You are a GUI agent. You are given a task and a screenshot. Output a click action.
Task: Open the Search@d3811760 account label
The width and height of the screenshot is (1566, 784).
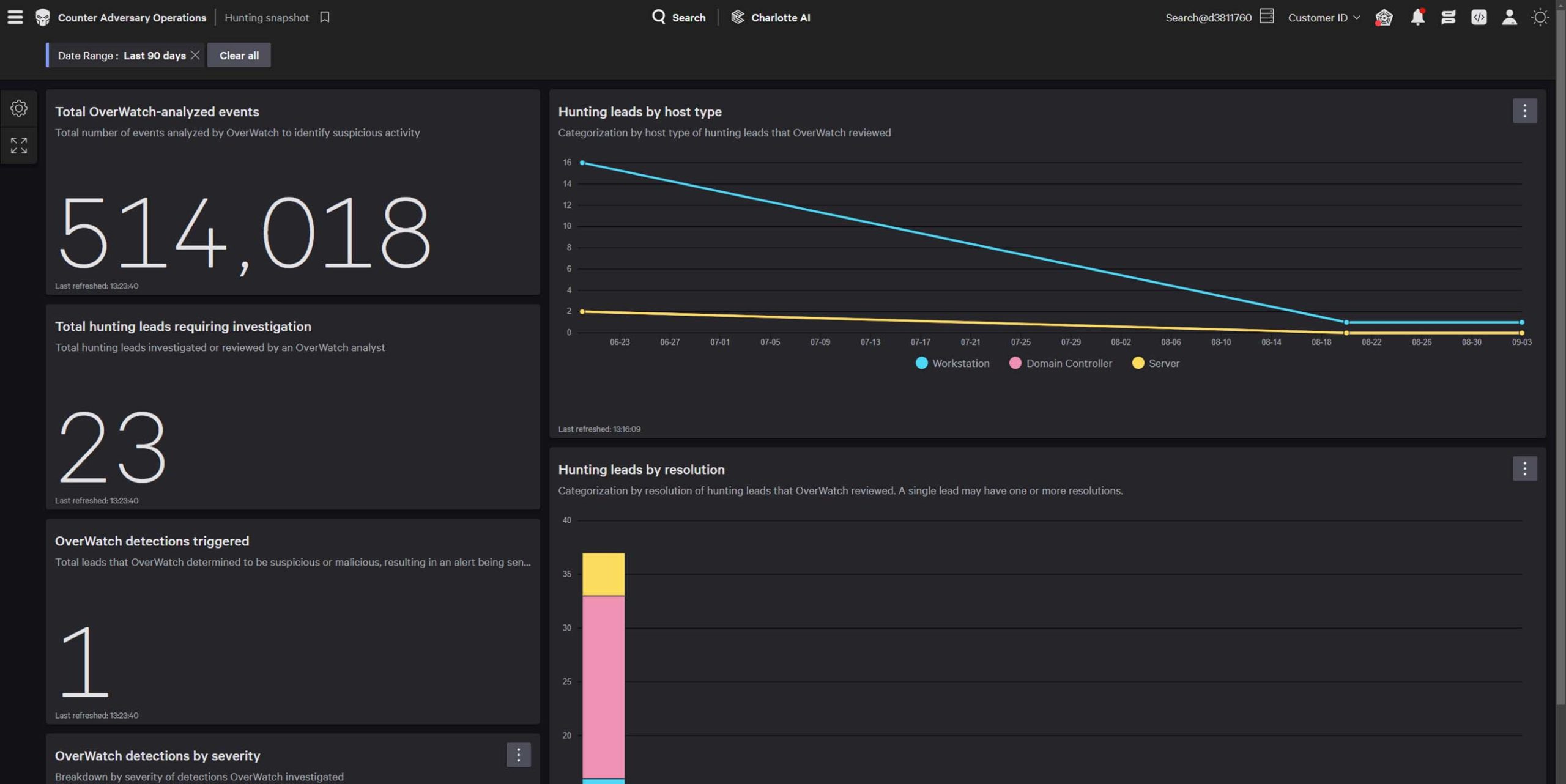click(x=1208, y=17)
